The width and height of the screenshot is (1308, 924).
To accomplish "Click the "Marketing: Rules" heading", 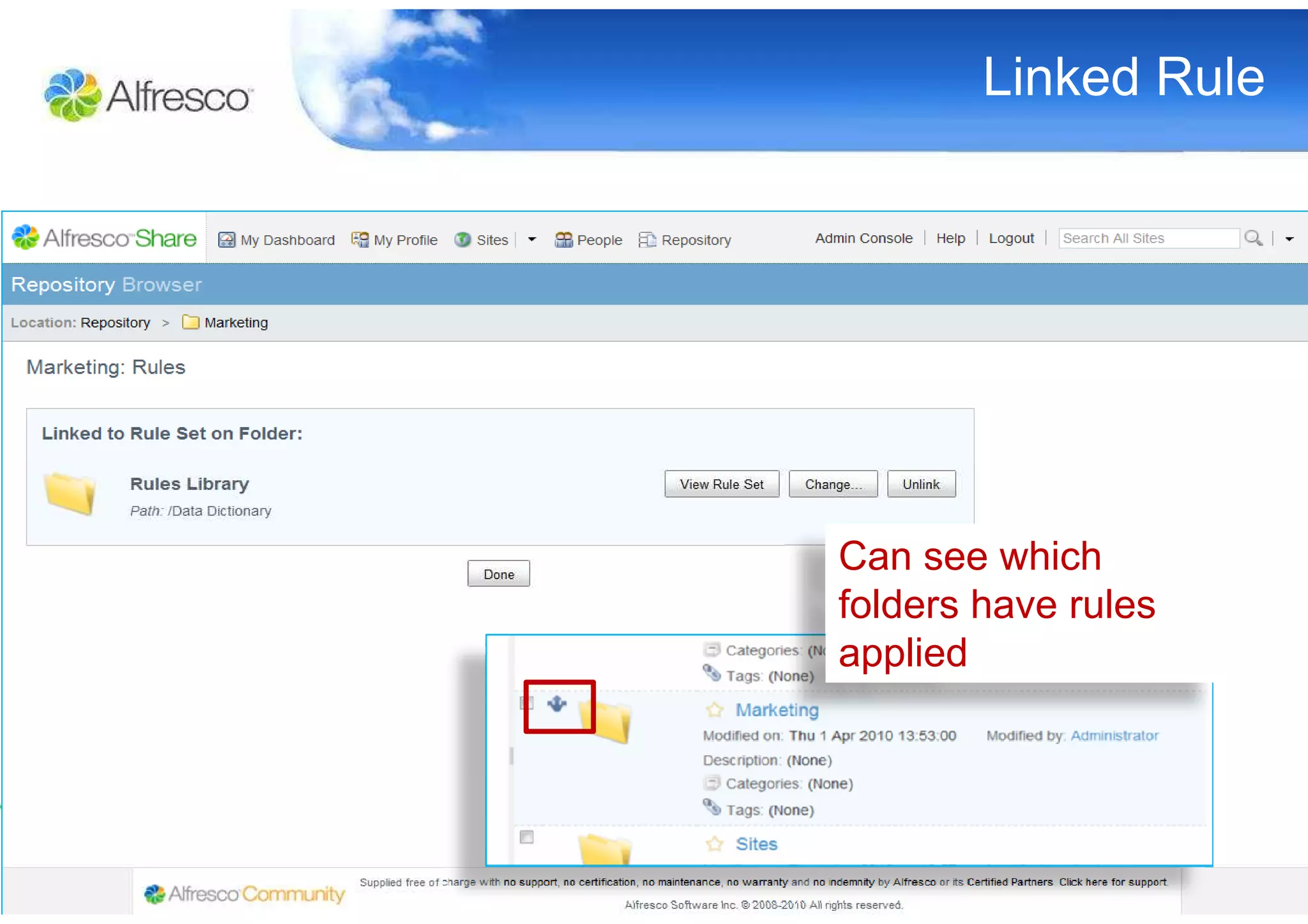I will pos(106,367).
